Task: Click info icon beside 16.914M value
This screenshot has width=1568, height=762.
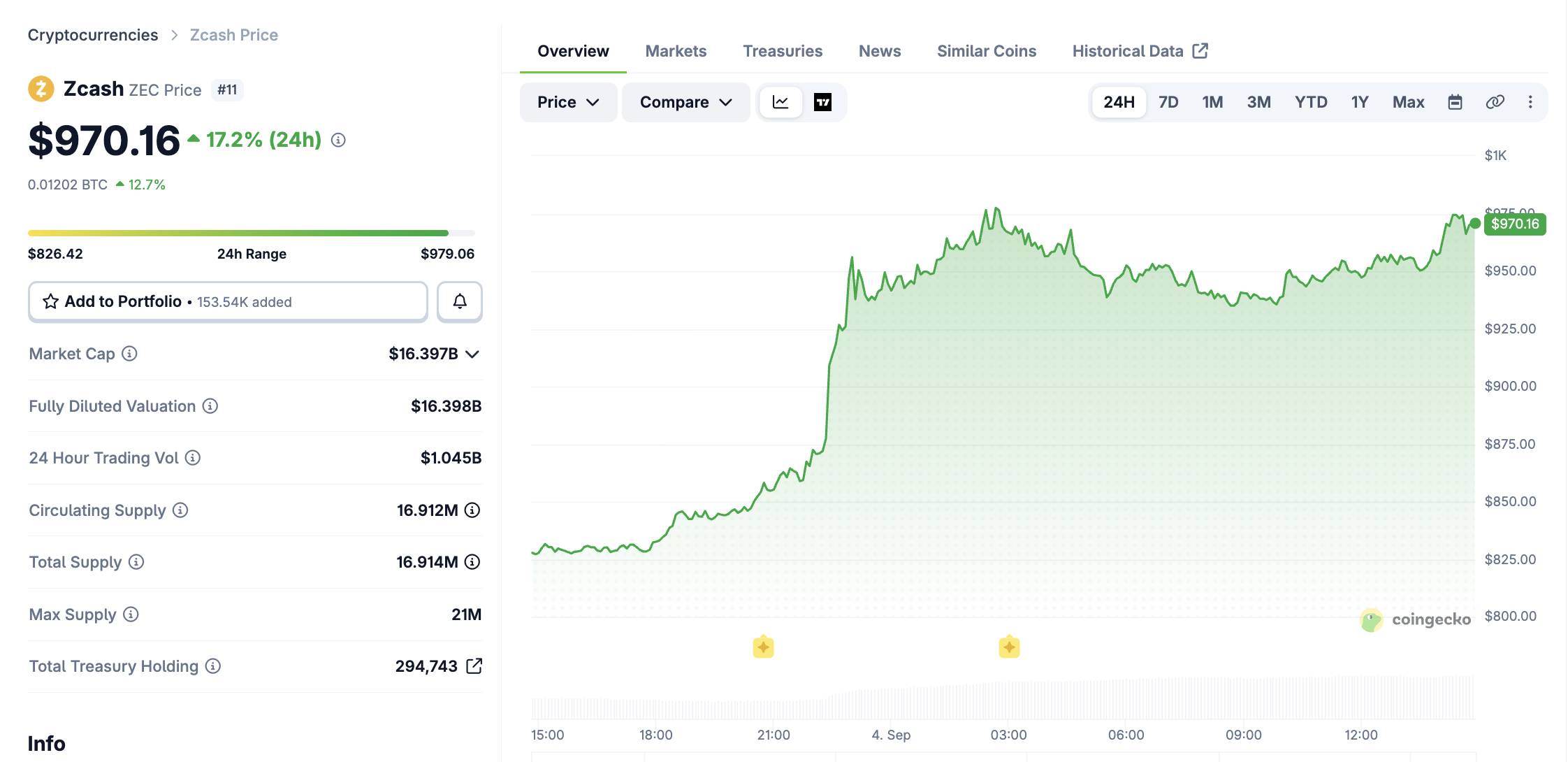Action: [x=472, y=562]
